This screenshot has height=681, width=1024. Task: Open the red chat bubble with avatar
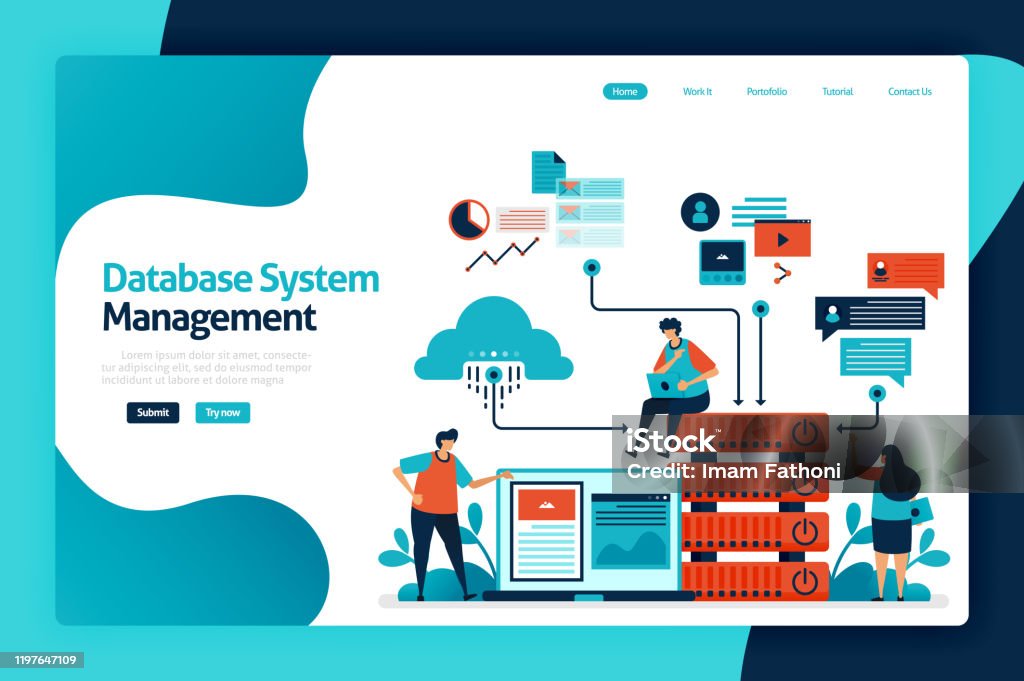click(906, 273)
